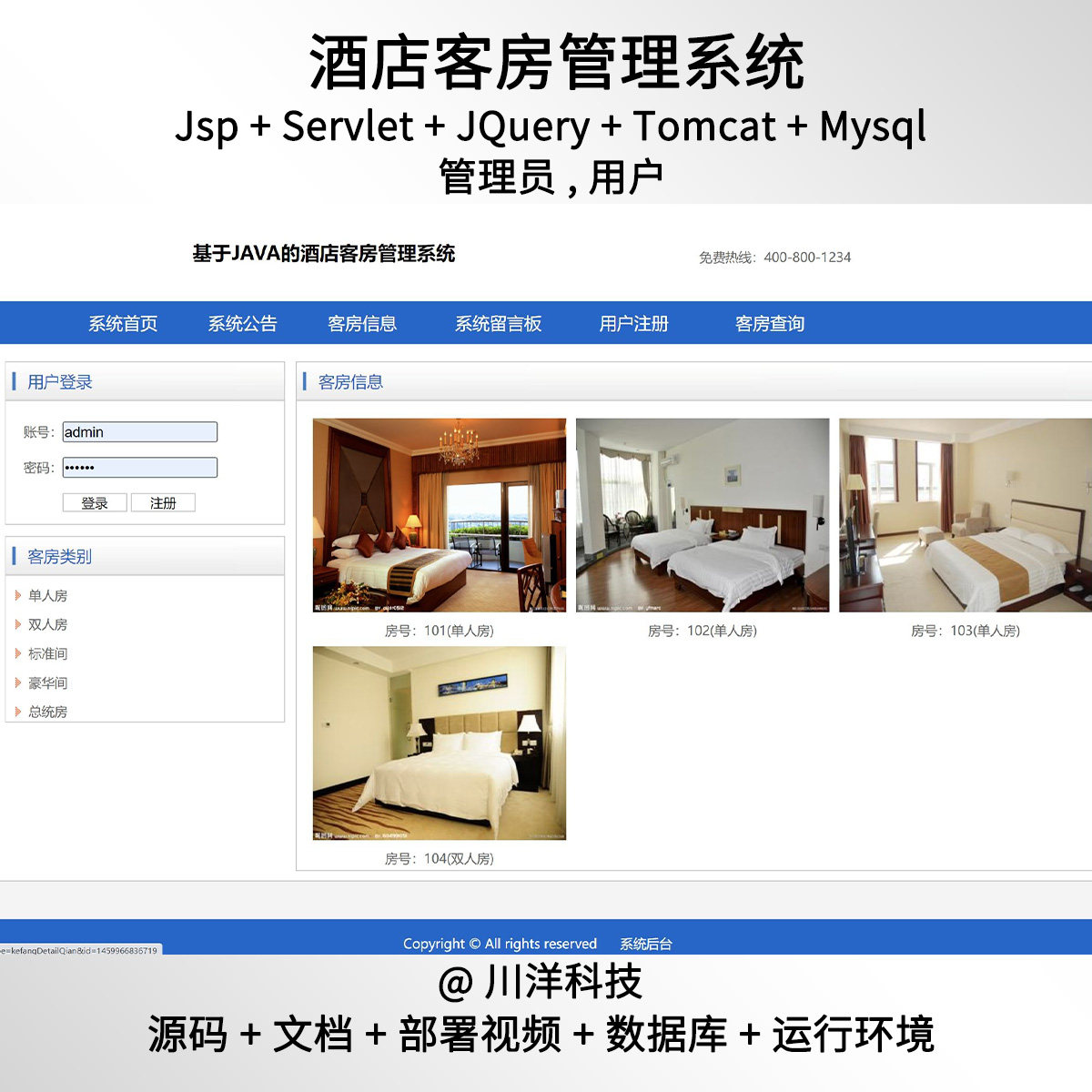Screen dimensions: 1092x1092
Task: Open the 客房信息 navigation tab
Action: pos(361,323)
